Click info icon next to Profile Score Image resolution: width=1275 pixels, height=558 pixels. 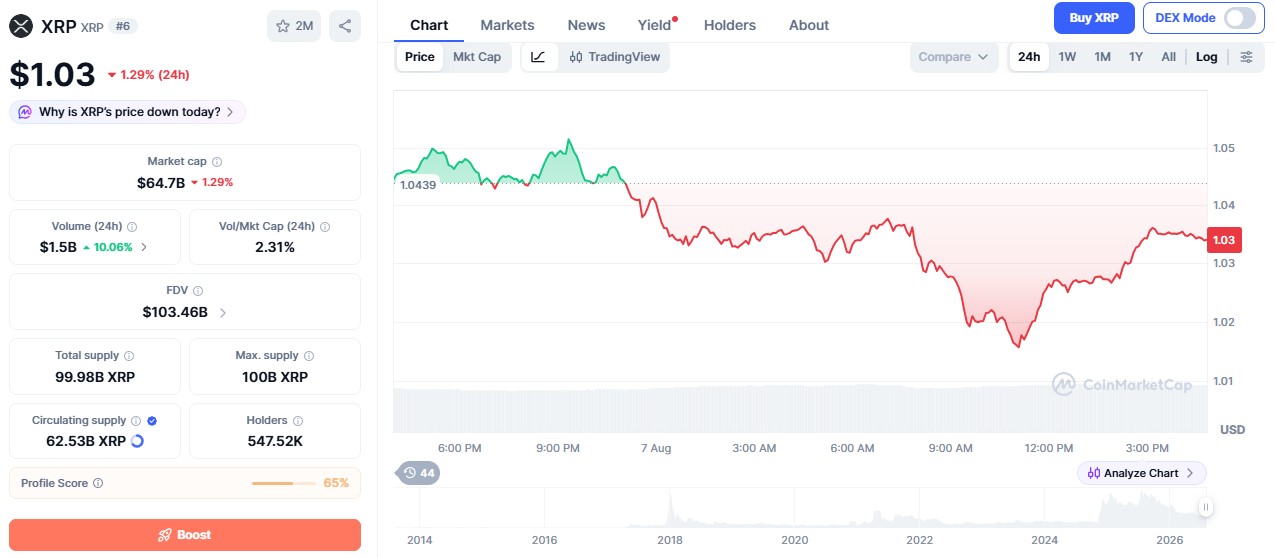[x=98, y=483]
